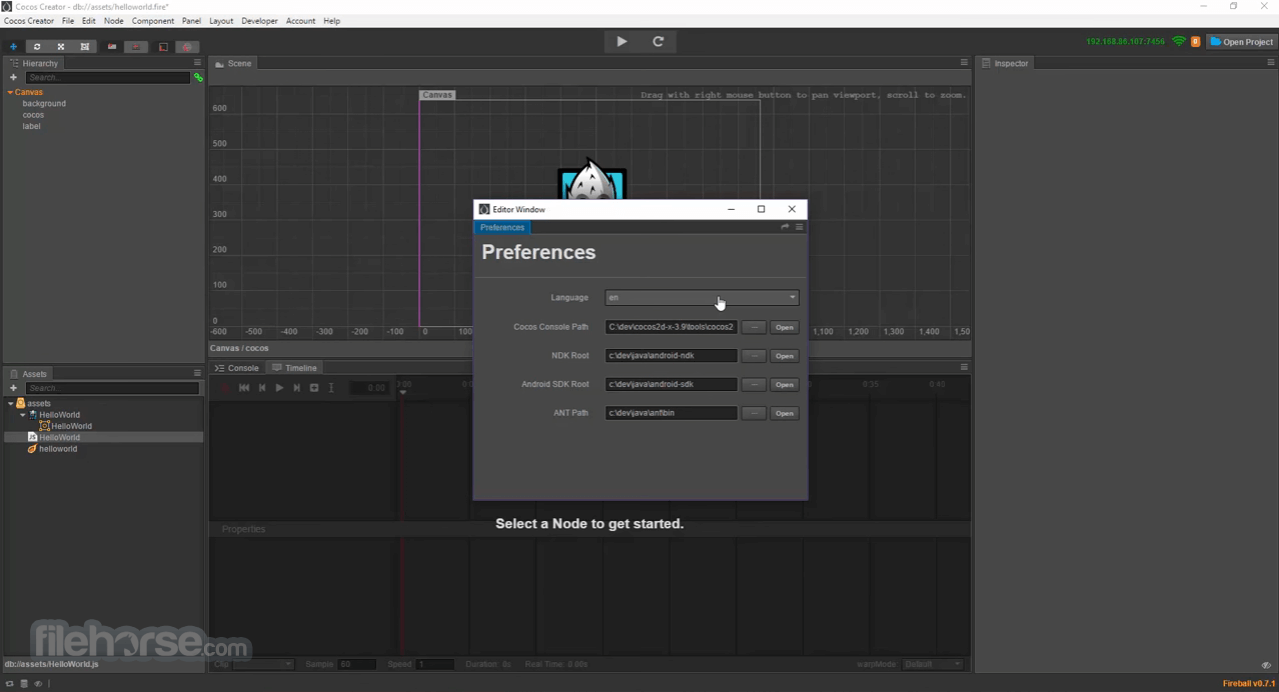Open the Assets panel menu icon
The width and height of the screenshot is (1279, 692).
(197, 373)
